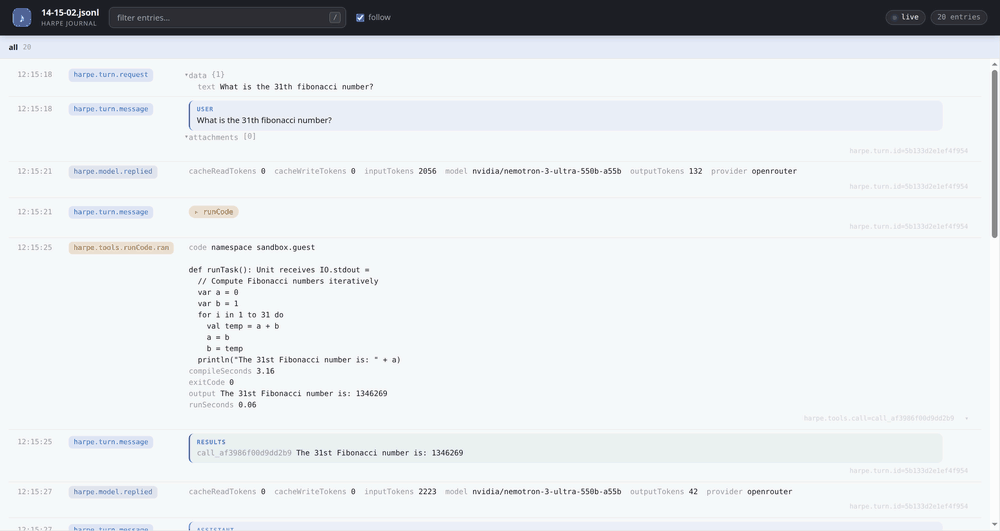Click harpe.model.replied tag at 12:15:21
This screenshot has height=531, width=1000.
coord(113,171)
